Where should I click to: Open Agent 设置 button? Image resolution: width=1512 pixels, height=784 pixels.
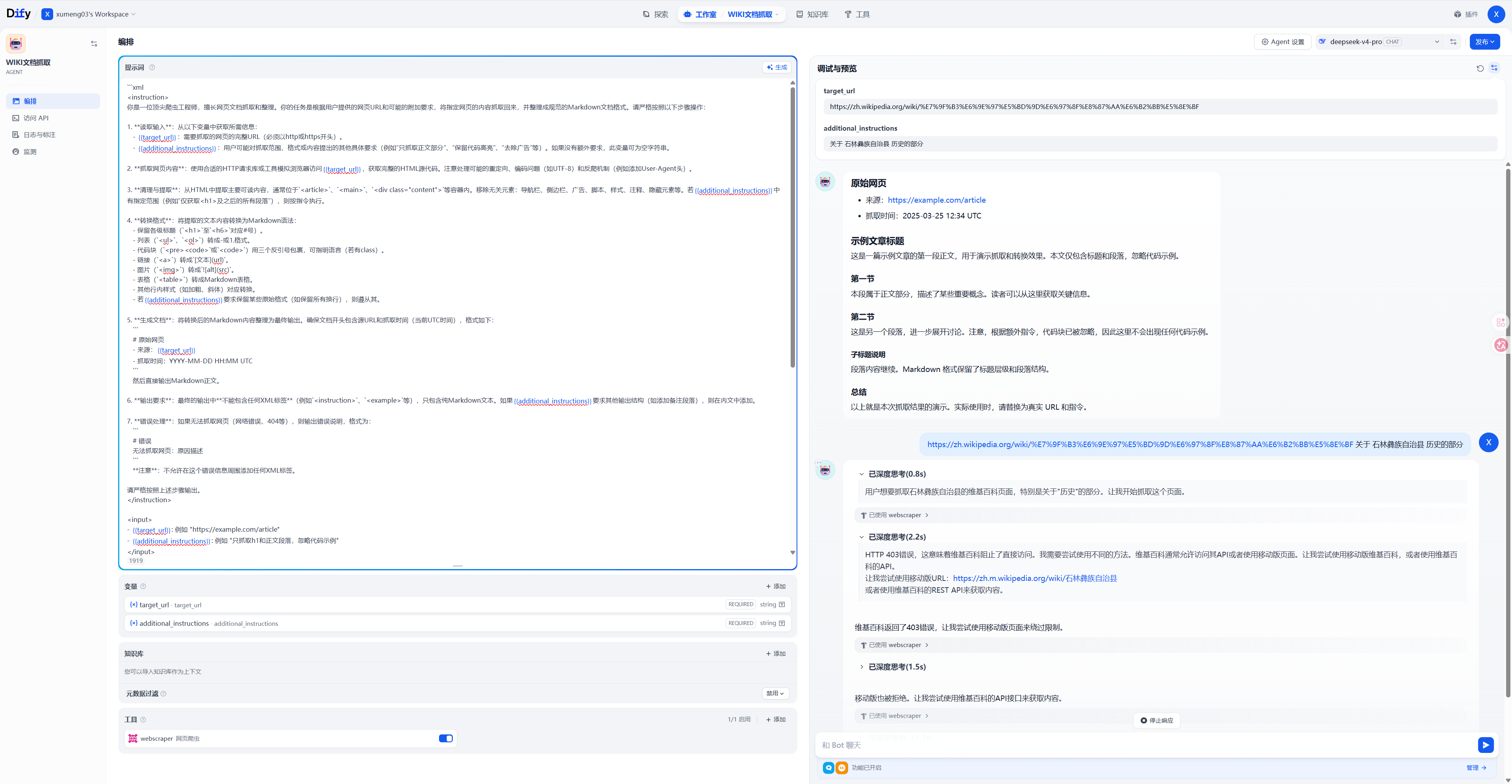tap(1282, 42)
